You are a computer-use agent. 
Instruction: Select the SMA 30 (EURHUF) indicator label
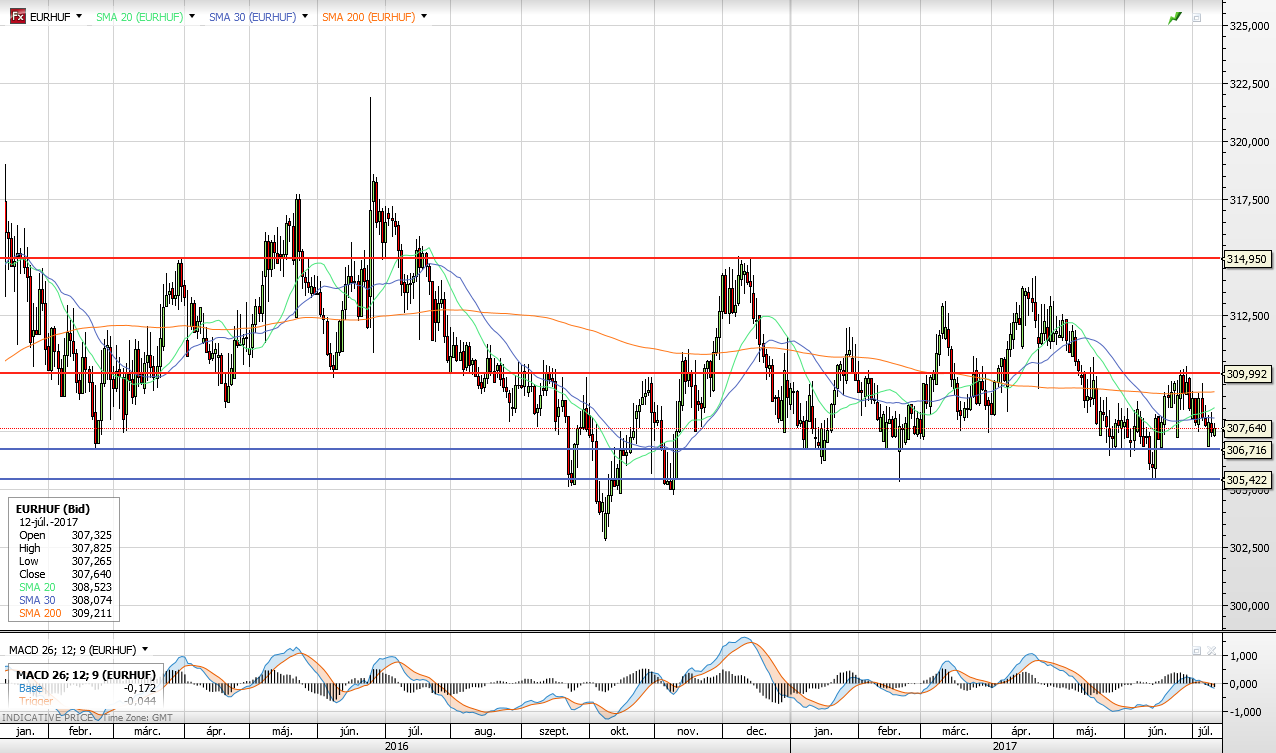tap(253, 17)
